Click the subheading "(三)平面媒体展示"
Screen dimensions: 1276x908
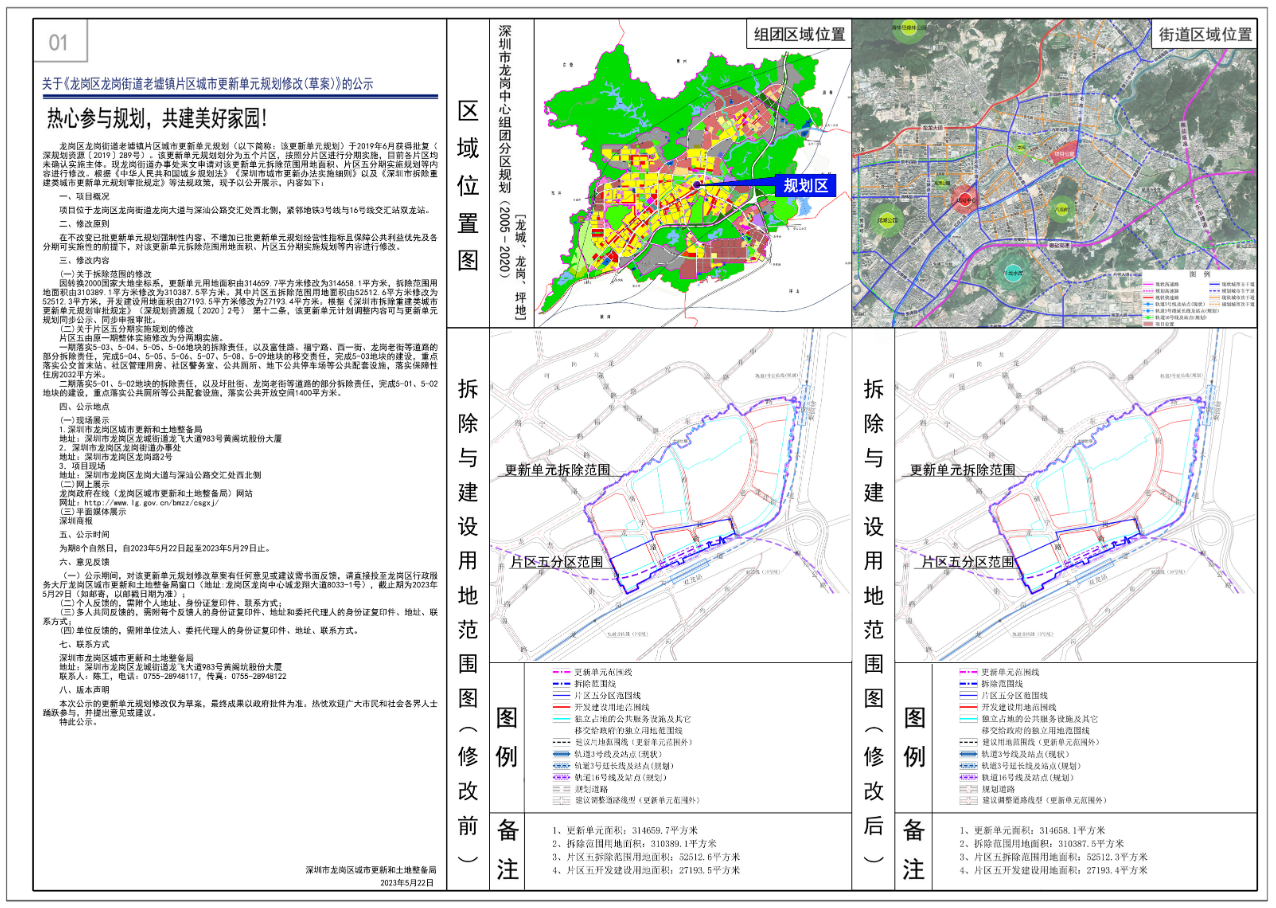[93, 511]
